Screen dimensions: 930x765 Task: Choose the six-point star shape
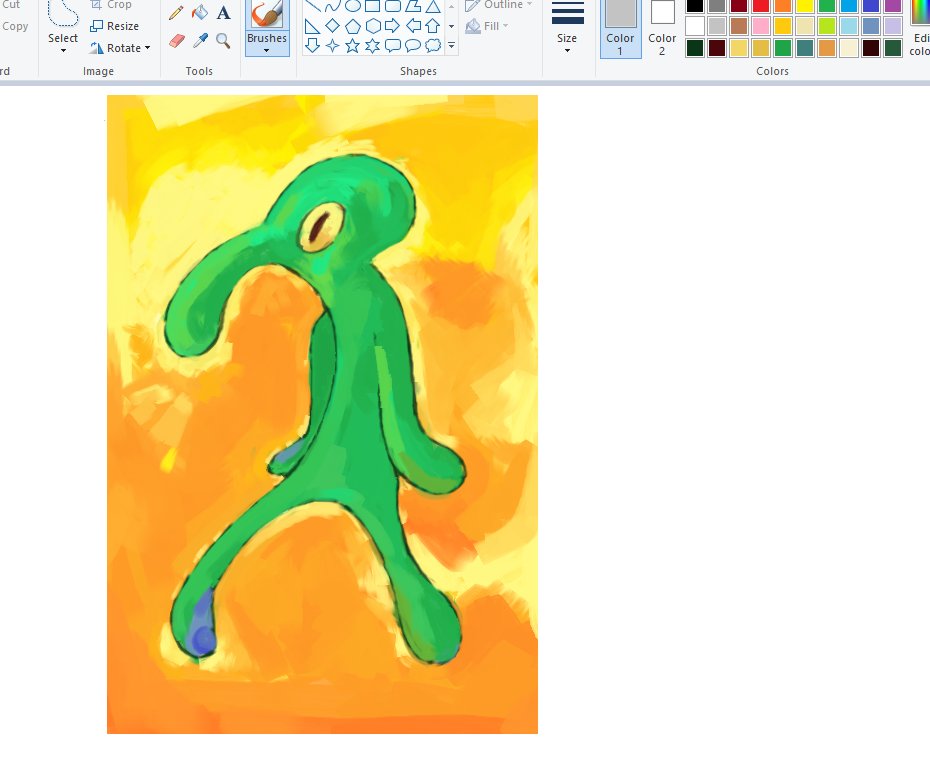point(372,46)
